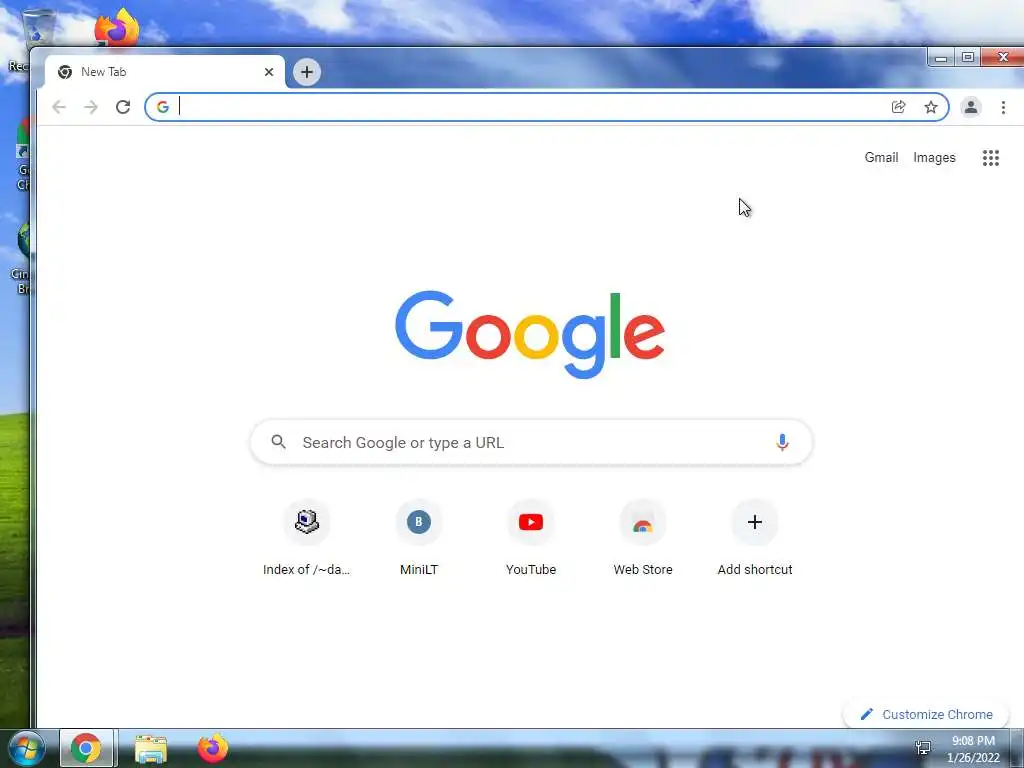Click the Google icon in address bar
Screen dimensions: 1024x768
coord(163,107)
